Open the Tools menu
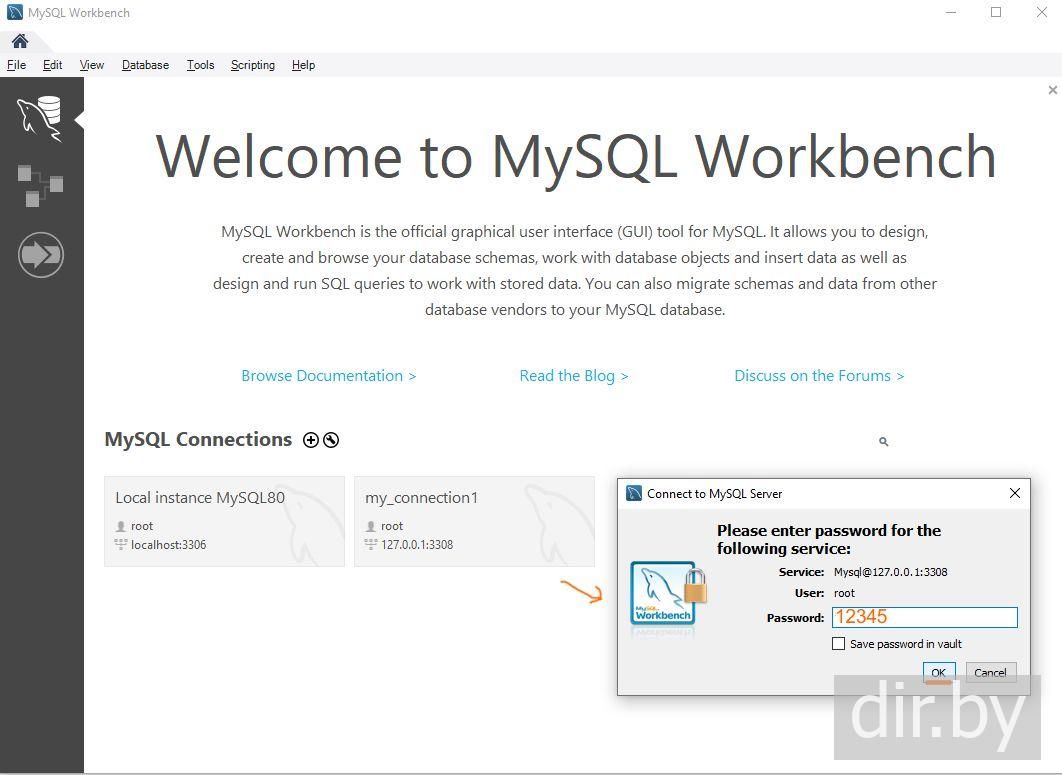 200,65
